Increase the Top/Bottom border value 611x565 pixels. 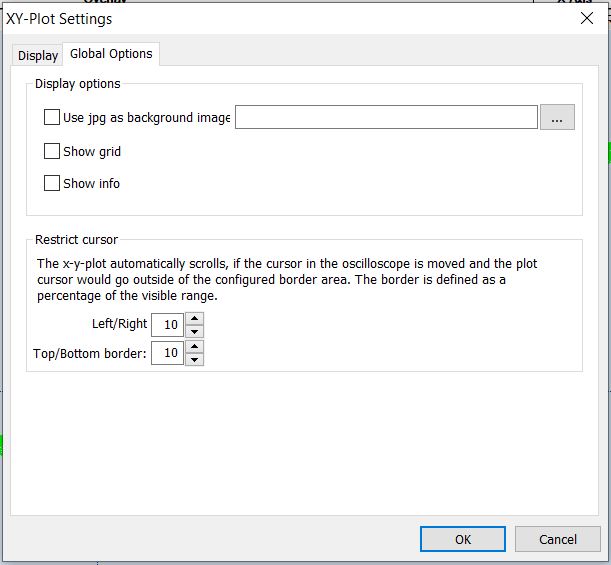pos(194,346)
